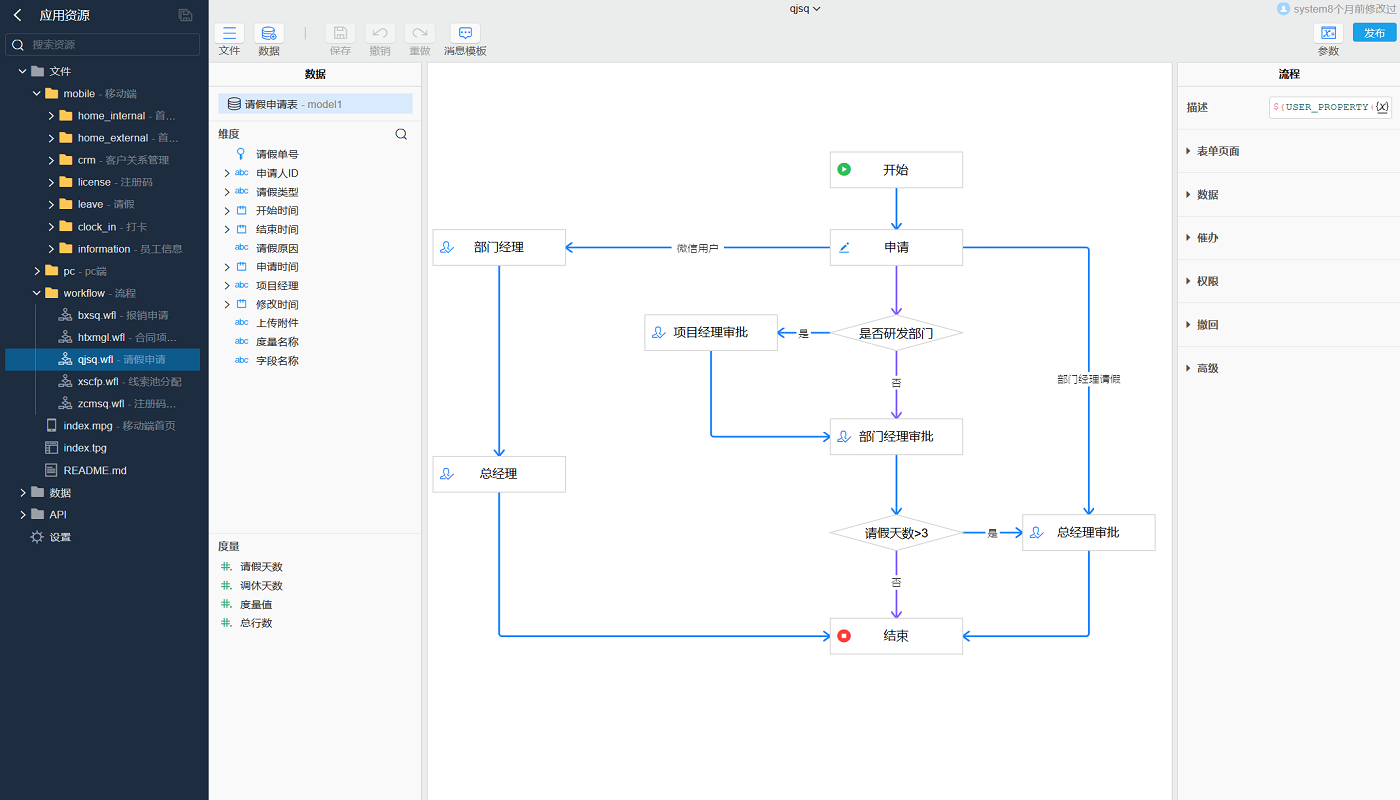Click the expression icon in 描述 field
This screenshot has height=800, width=1400.
click(x=1382, y=107)
